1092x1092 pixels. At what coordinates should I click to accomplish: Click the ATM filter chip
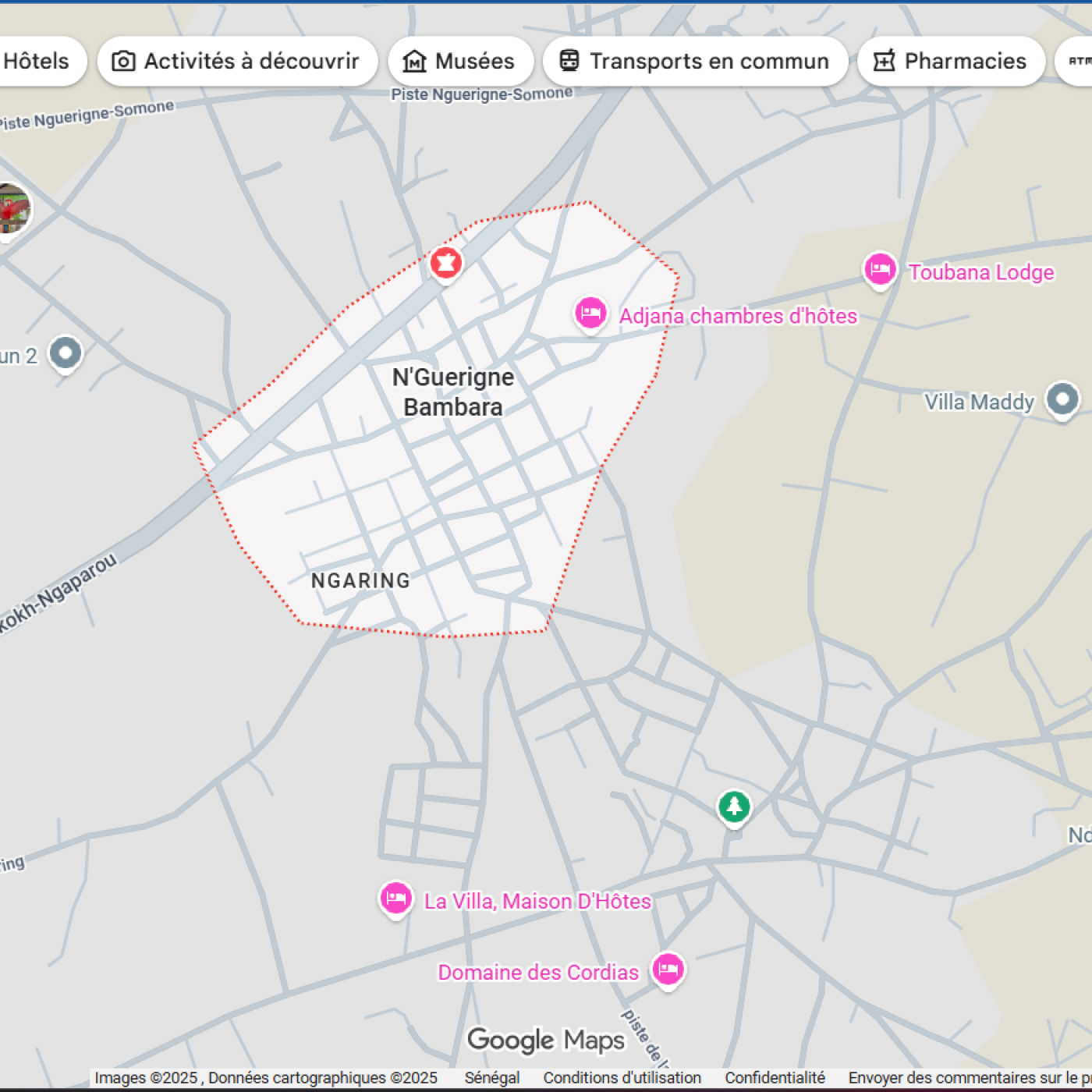pos(1078,61)
